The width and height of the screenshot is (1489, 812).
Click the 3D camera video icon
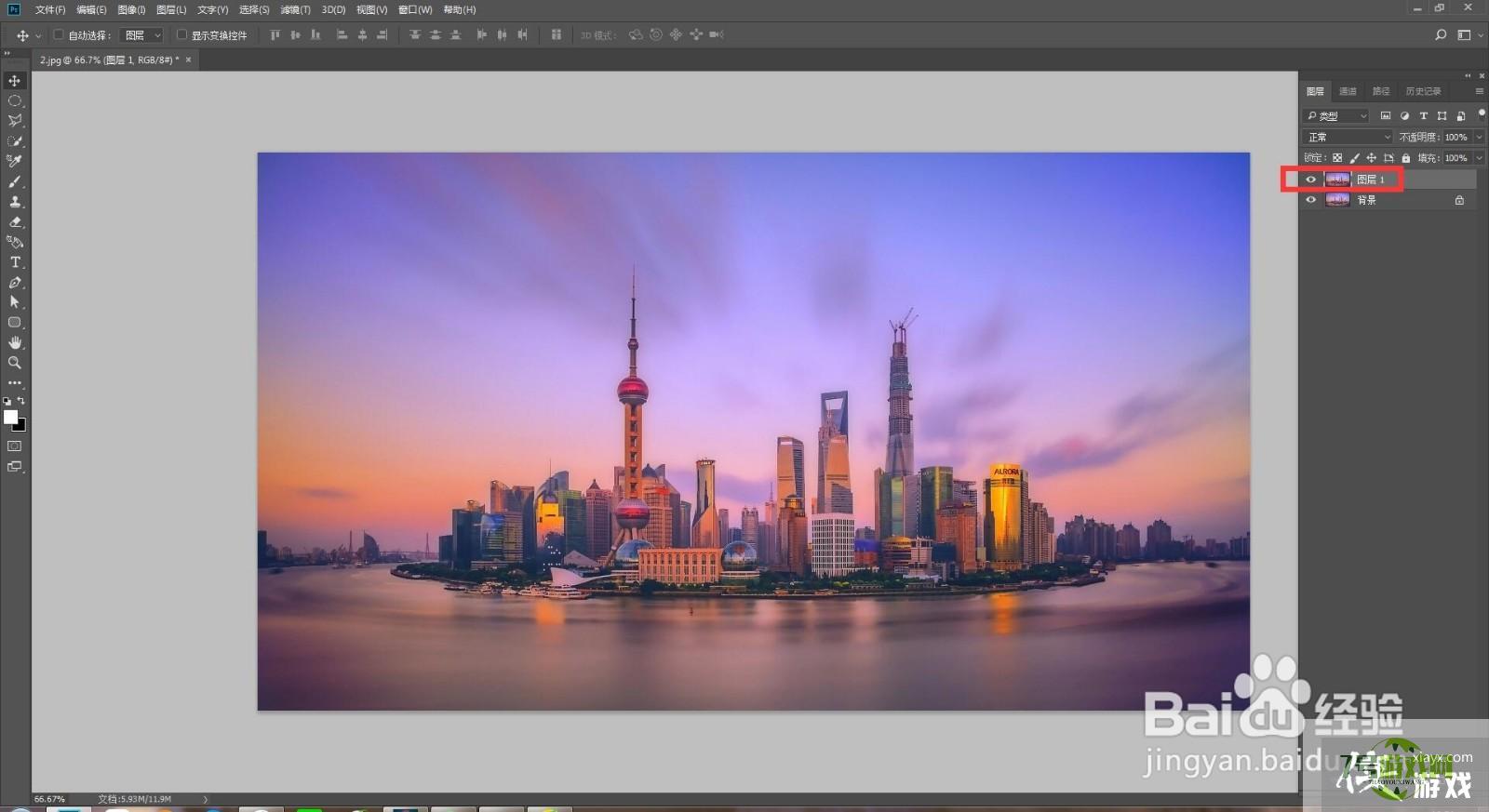(716, 34)
